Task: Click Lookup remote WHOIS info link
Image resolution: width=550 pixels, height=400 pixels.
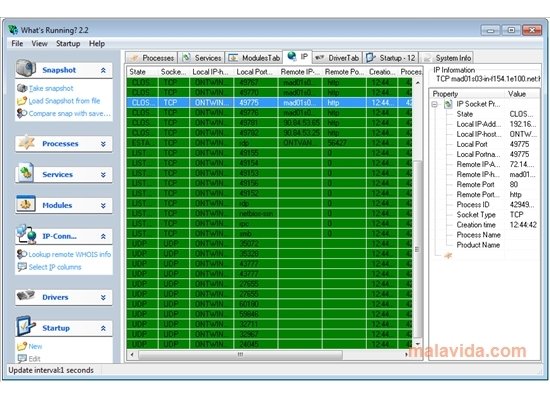Action: [x=69, y=254]
